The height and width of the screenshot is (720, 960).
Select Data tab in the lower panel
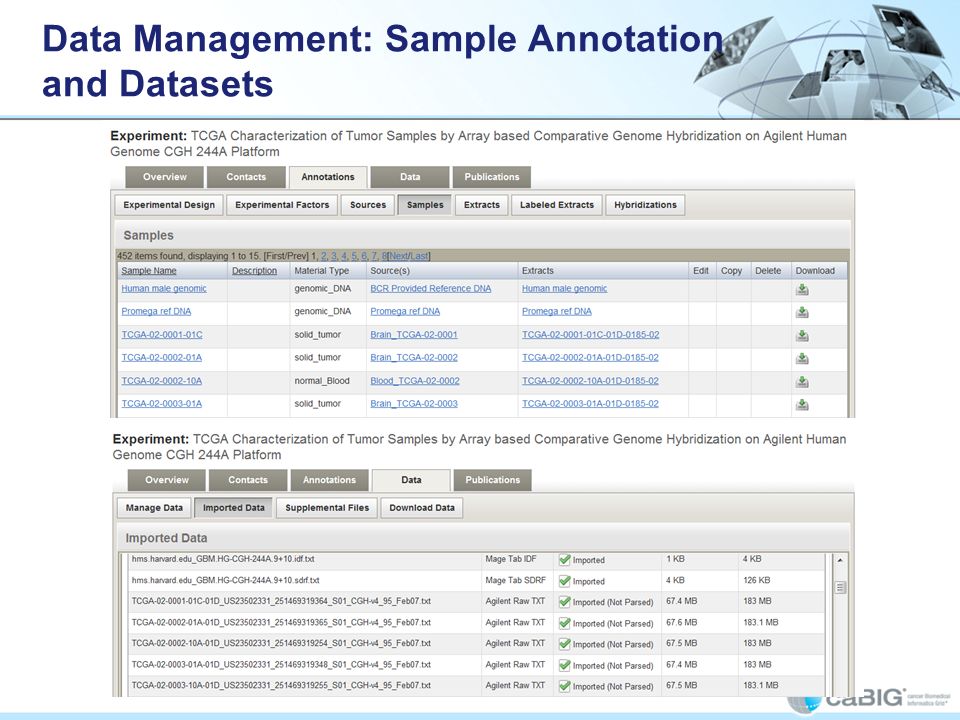tap(411, 480)
